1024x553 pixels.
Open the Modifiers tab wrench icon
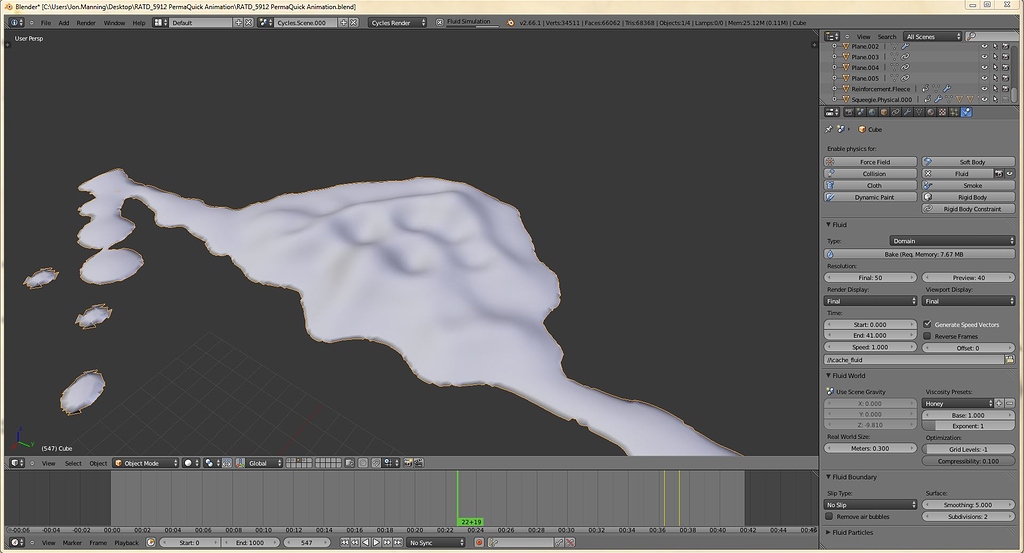pyautogui.click(x=908, y=112)
